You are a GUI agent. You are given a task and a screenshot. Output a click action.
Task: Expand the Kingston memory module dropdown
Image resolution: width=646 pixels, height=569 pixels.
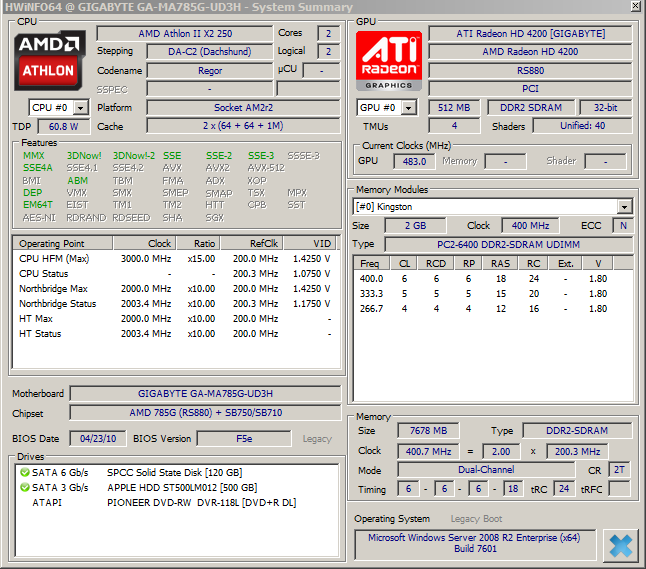click(x=625, y=207)
